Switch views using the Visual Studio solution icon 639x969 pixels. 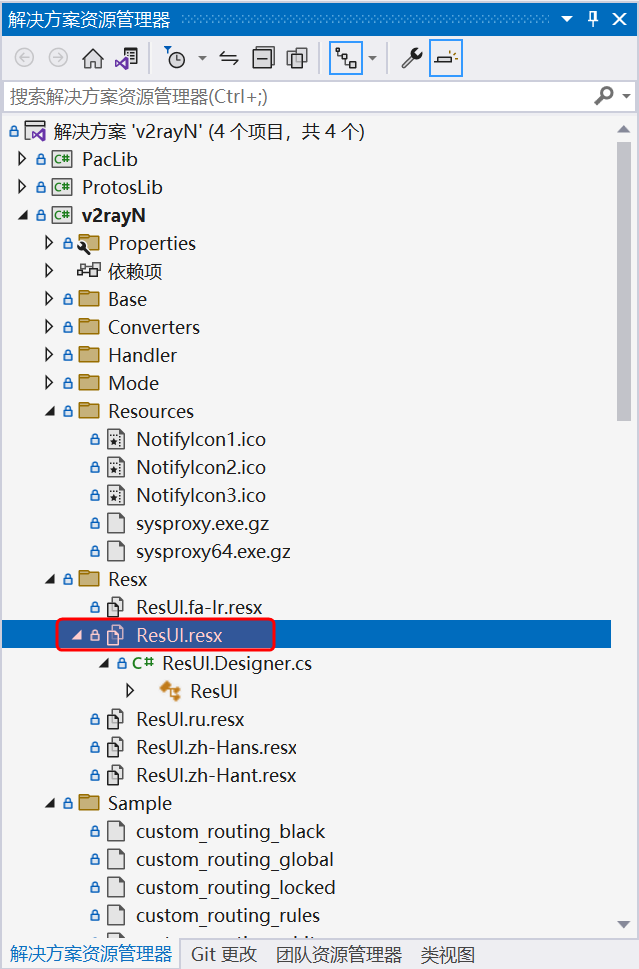click(x=126, y=59)
